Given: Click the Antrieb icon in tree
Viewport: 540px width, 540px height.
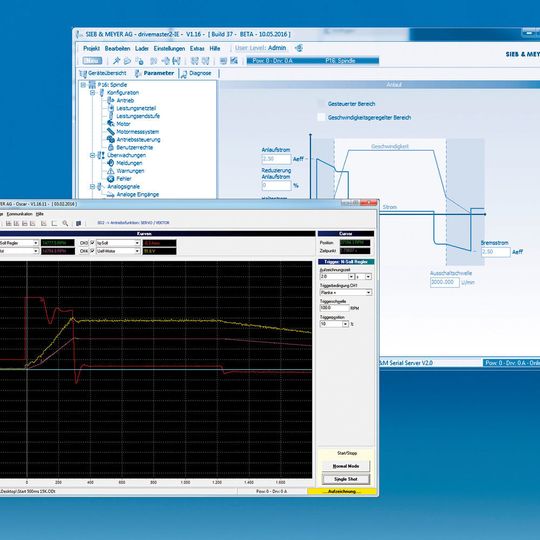Looking at the screenshot, I should pos(111,100).
